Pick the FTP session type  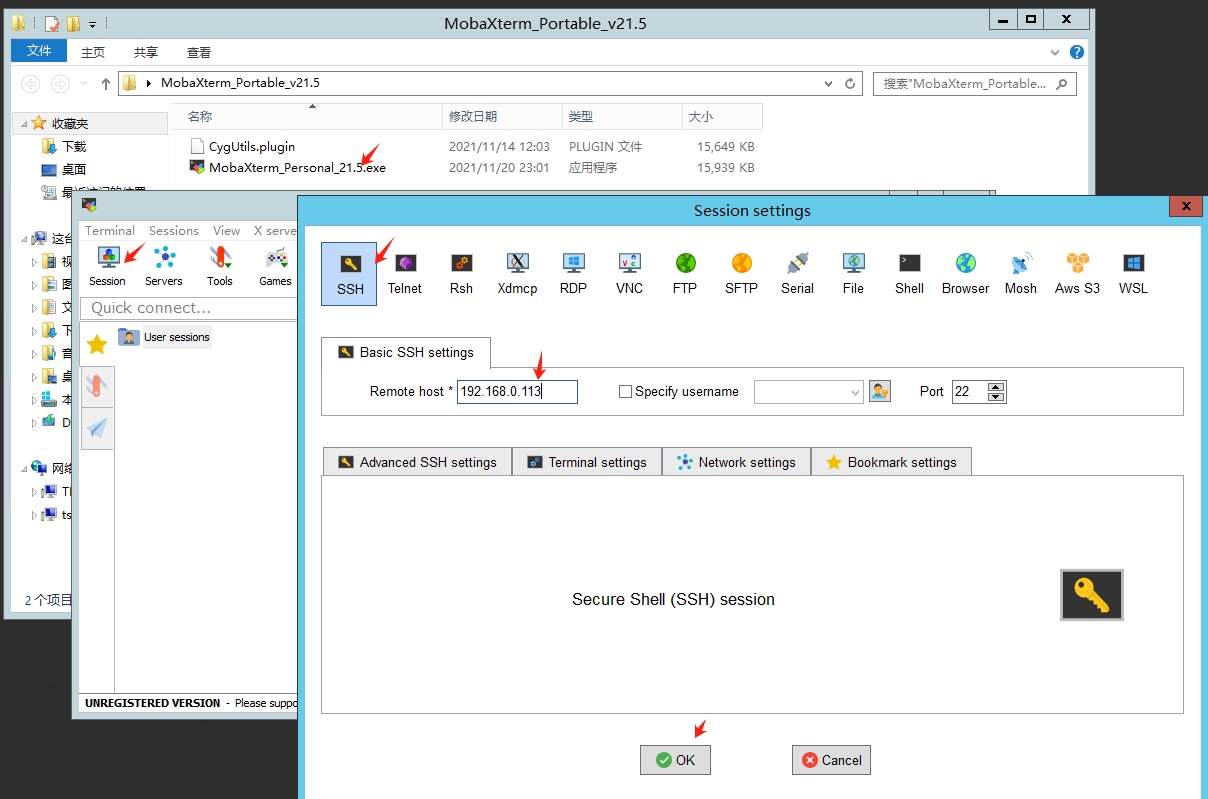tap(685, 274)
